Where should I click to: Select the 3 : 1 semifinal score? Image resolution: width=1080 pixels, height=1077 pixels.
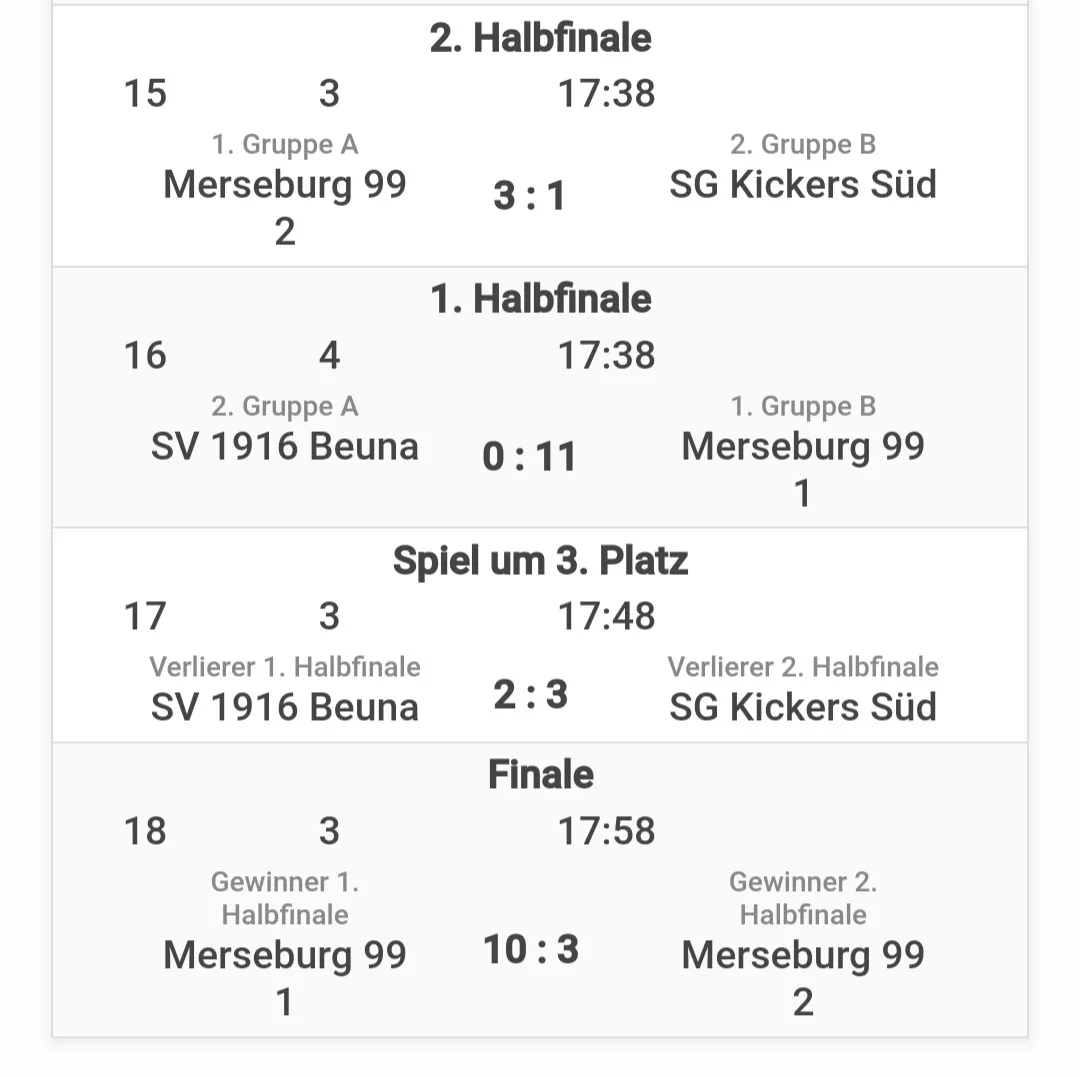530,196
